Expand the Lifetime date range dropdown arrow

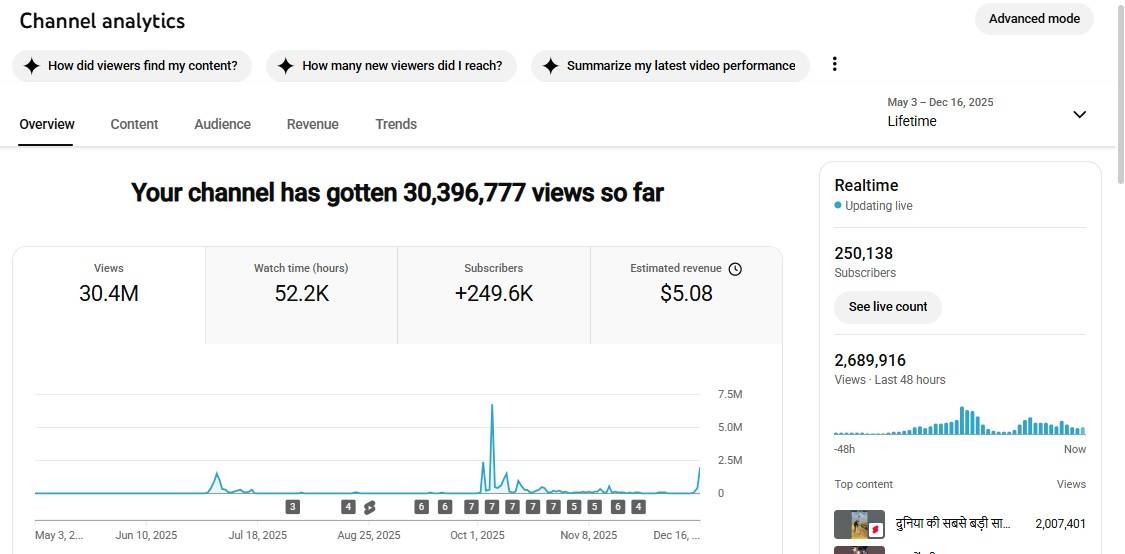coord(1079,114)
